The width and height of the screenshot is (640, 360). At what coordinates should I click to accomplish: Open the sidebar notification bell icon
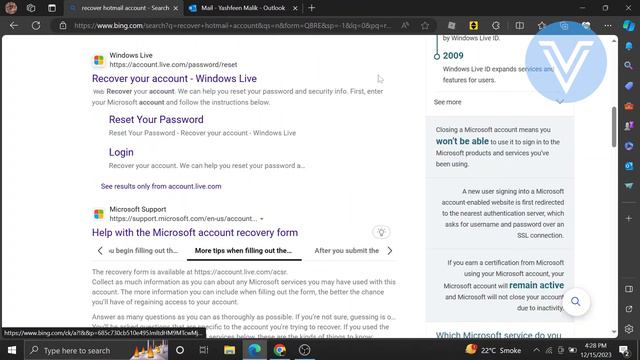(629, 46)
